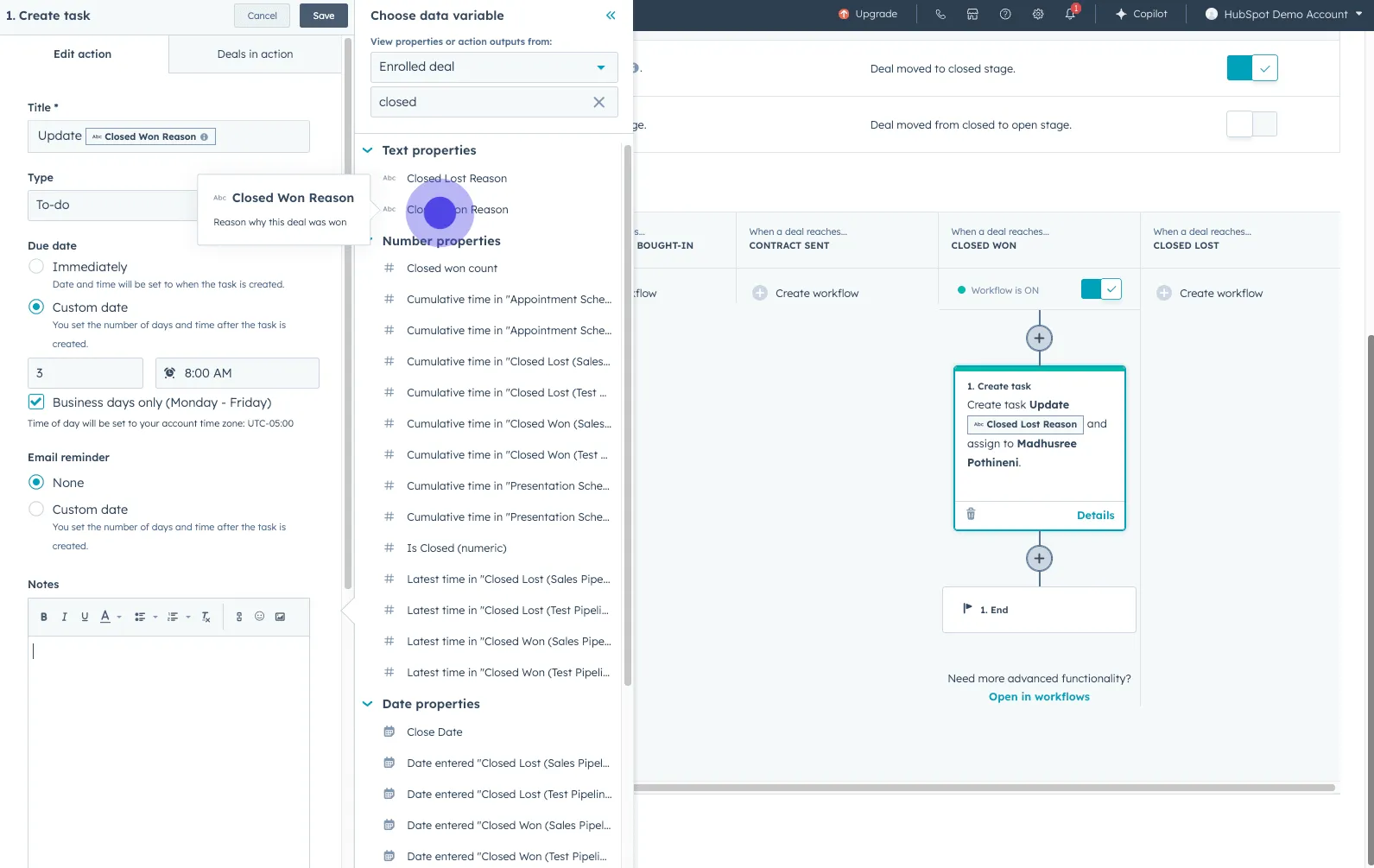1374x868 pixels.
Task: Click the Upgrade button
Action: [868, 14]
